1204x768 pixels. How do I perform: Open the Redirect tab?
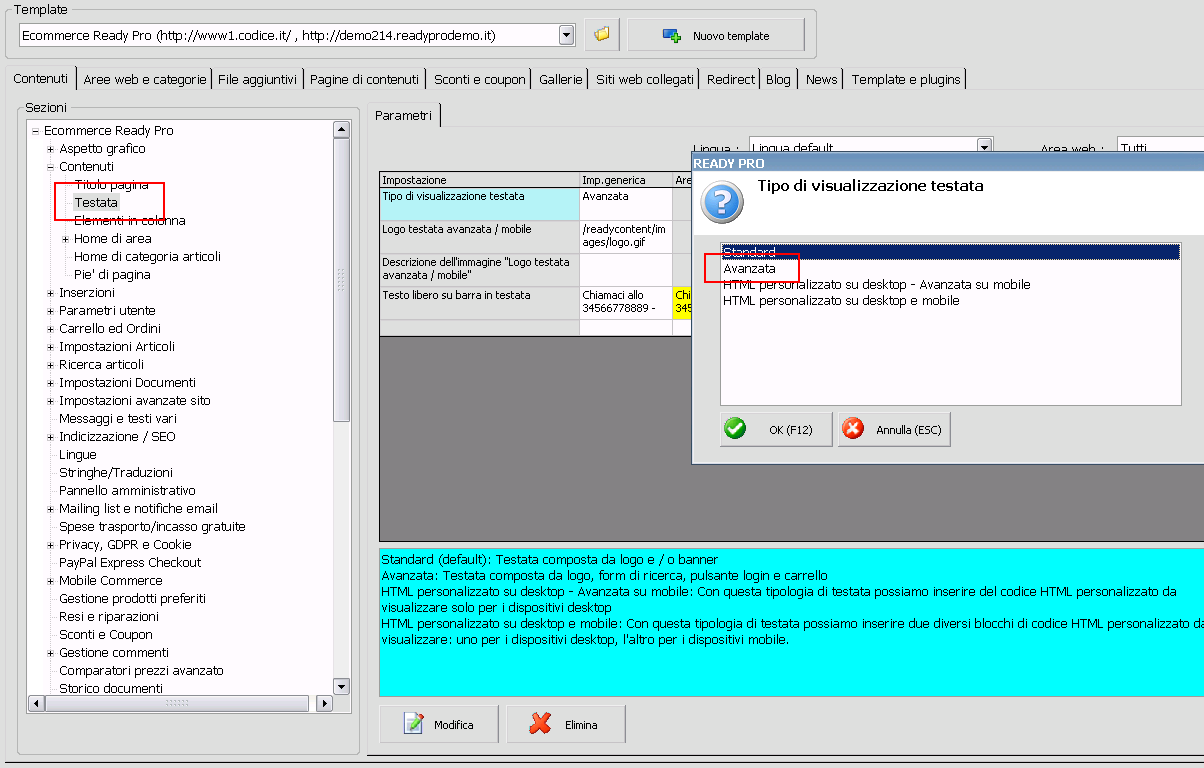pos(730,79)
